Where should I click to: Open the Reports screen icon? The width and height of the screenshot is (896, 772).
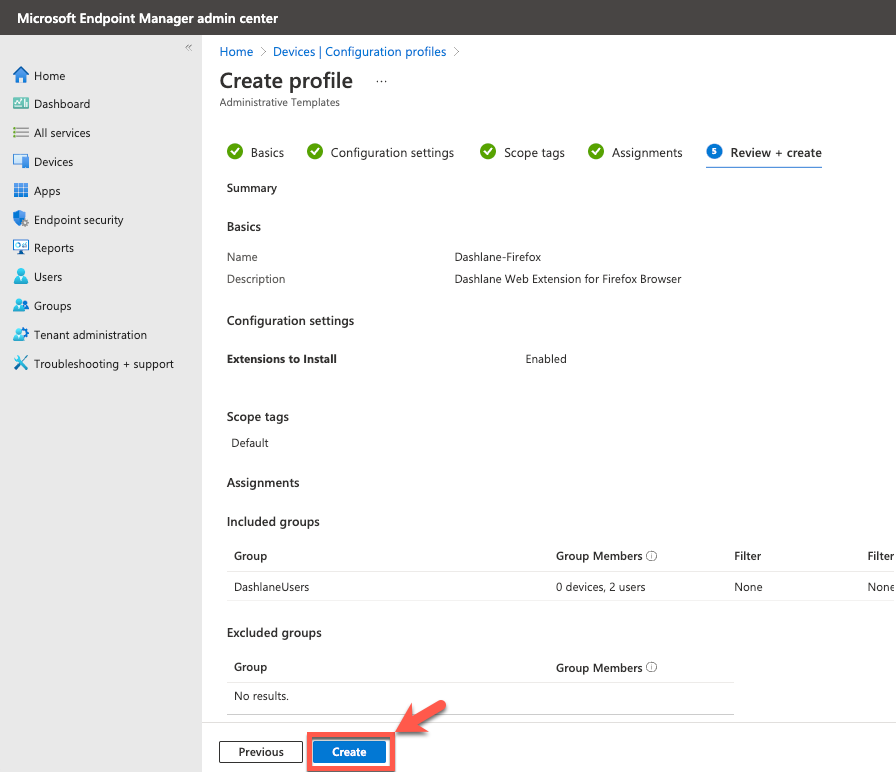(21, 247)
